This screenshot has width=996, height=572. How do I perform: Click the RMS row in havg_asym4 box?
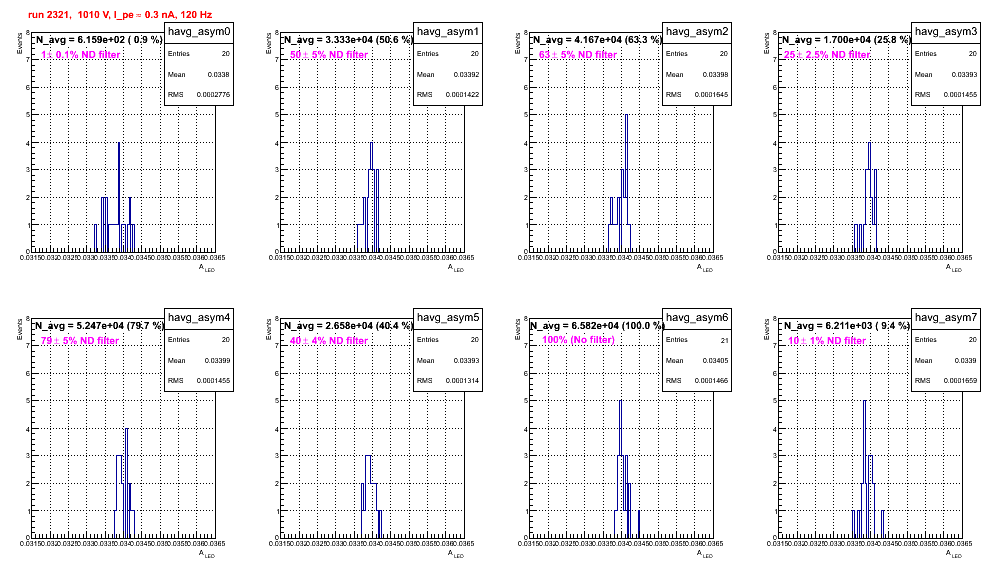(199, 381)
